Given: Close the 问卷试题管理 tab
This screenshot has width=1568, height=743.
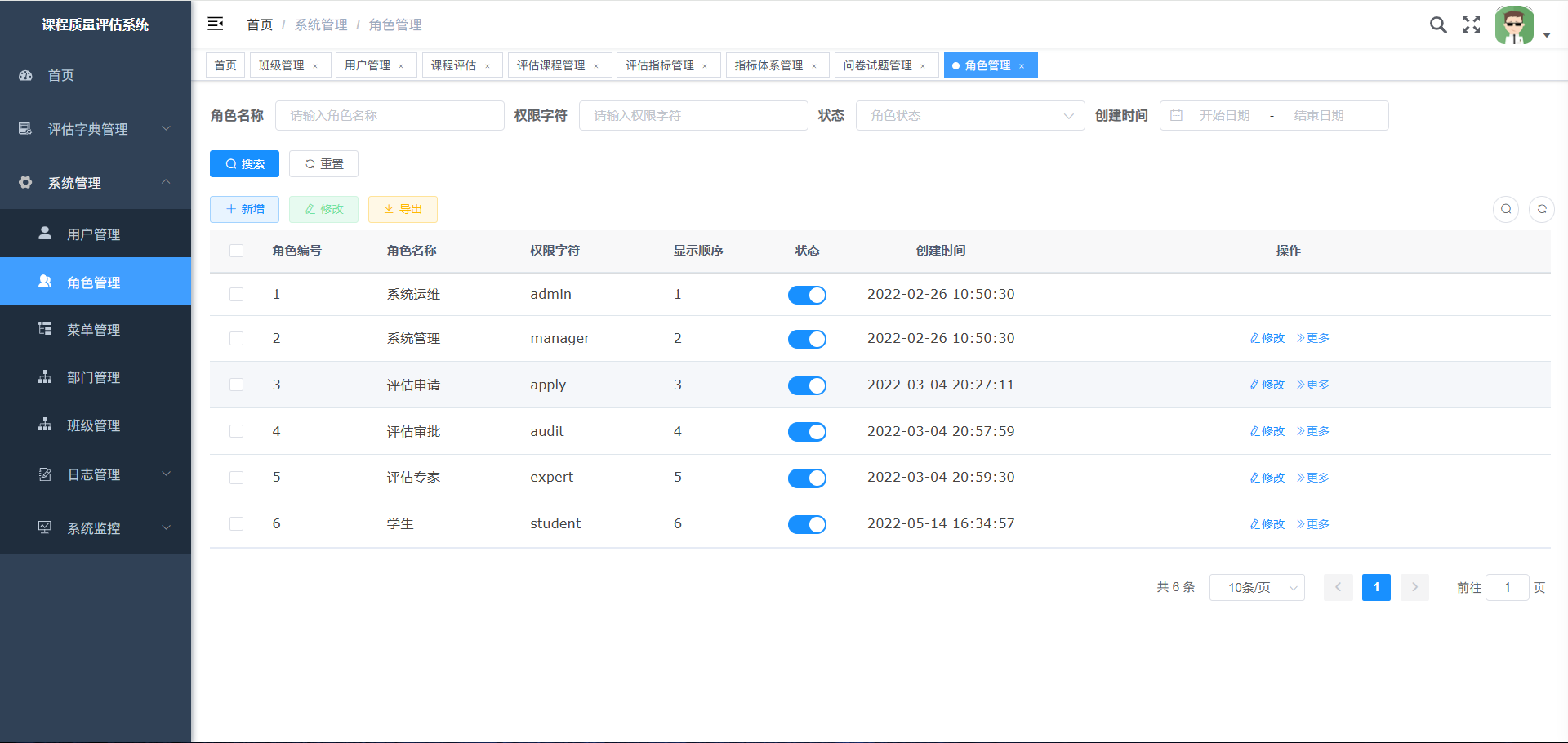Looking at the screenshot, I should pyautogui.click(x=923, y=66).
